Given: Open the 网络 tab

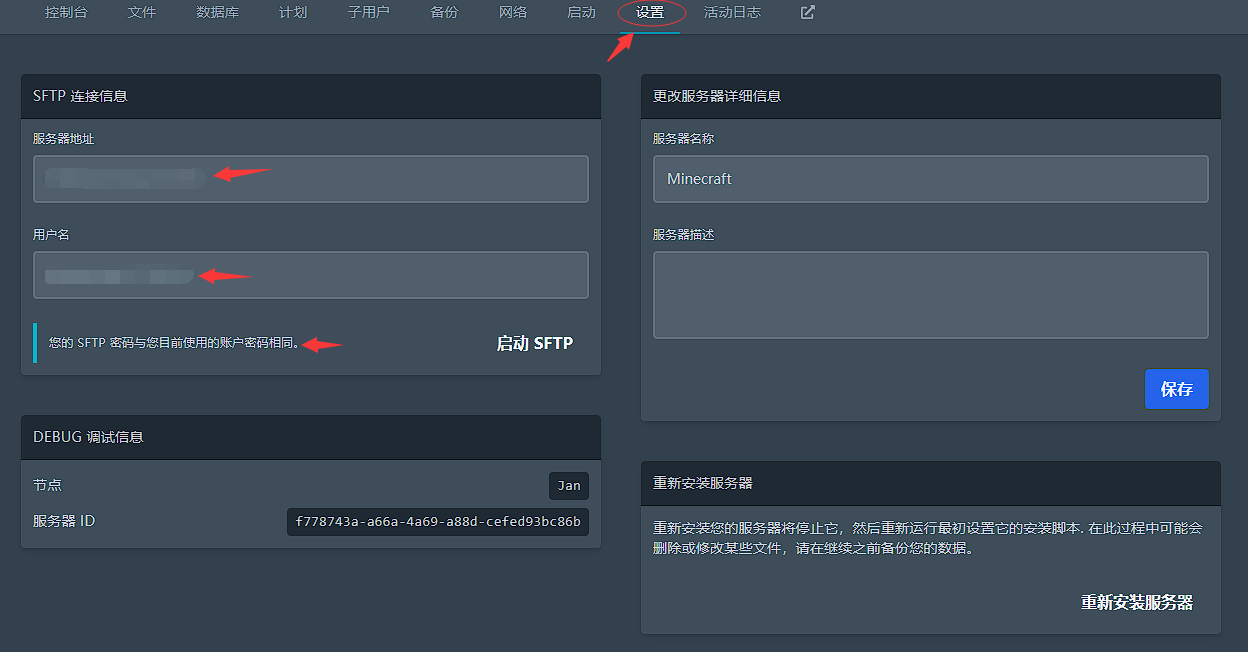Looking at the screenshot, I should (513, 13).
